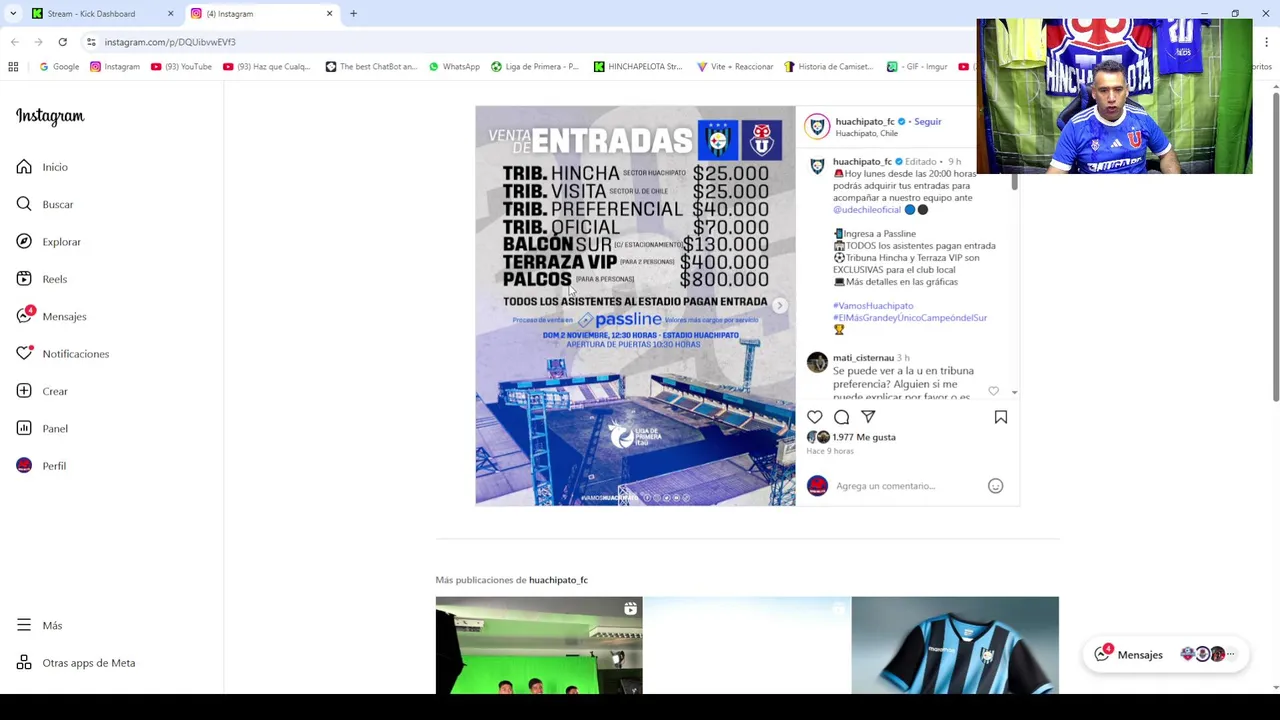The image size is (1280, 720).
Task: Like mati_cisternau's comment
Action: 993,391
